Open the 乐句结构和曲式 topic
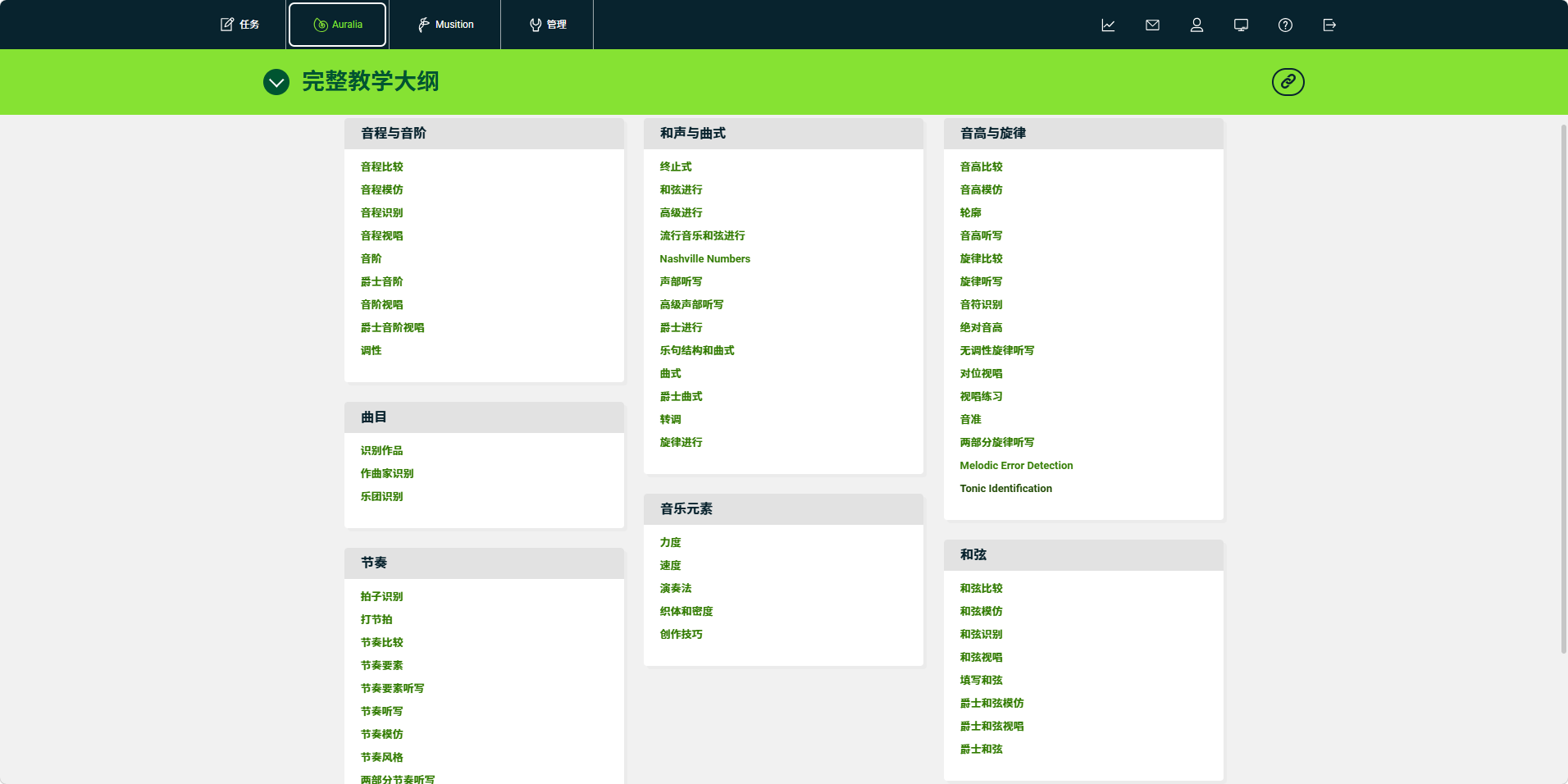1568x784 pixels. coord(697,350)
